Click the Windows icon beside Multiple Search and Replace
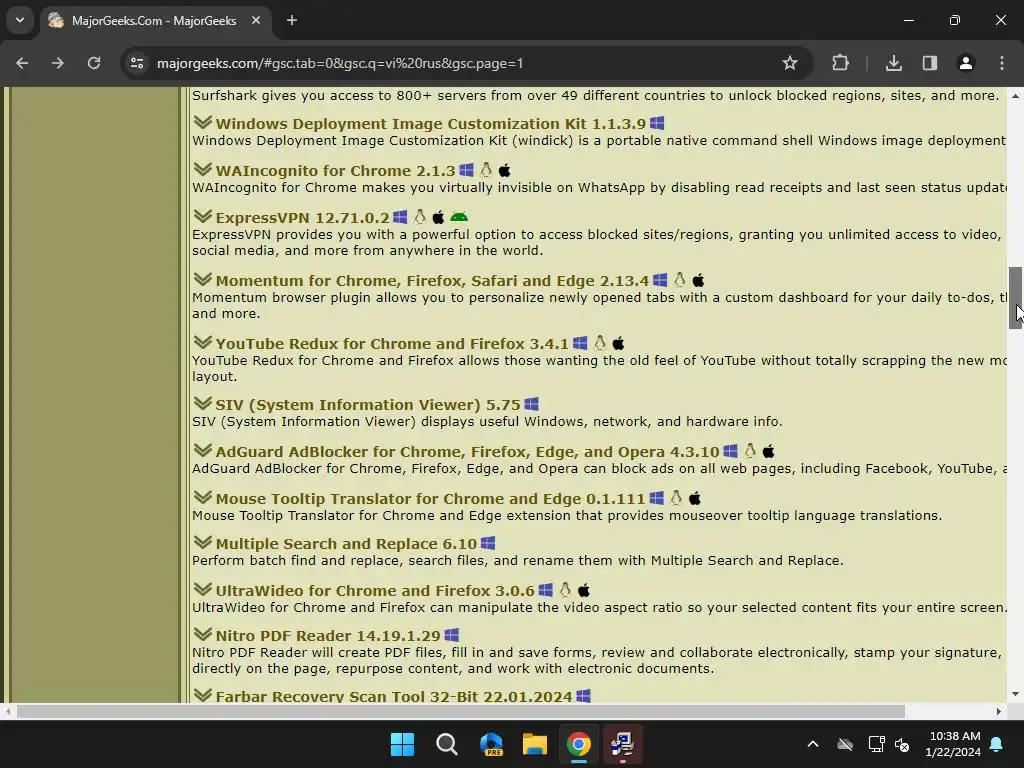 click(488, 543)
